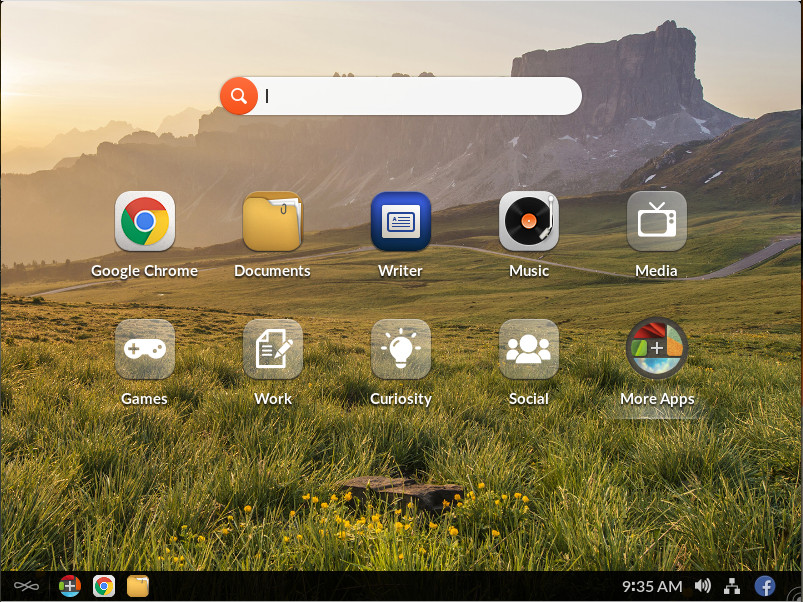Screen dimensions: 803x602
Task: Open the volume control in system tray
Action: tap(703, 586)
